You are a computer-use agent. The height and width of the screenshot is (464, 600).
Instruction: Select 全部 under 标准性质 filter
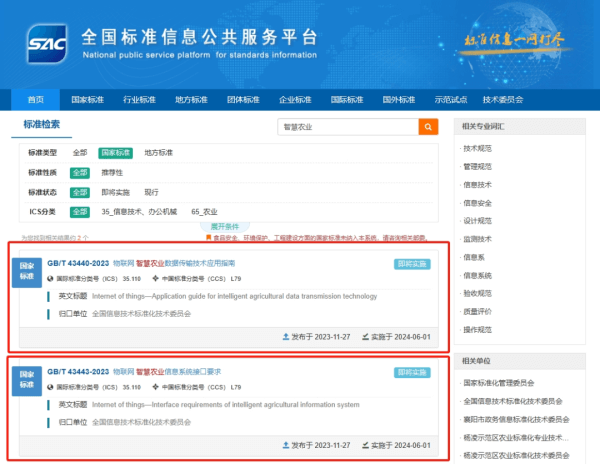tap(80, 173)
